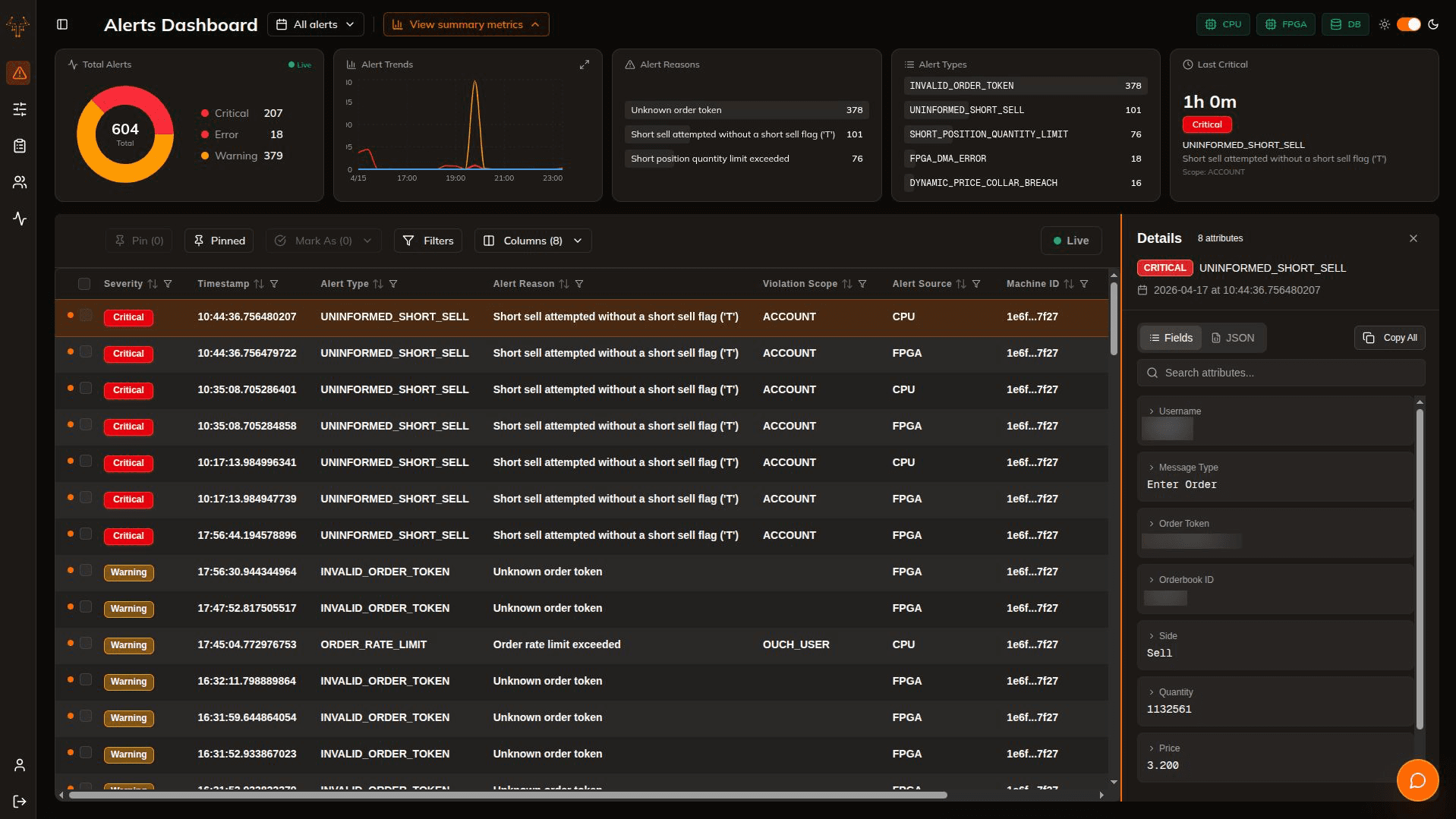Open the All alerts dropdown
Image resolution: width=1456 pixels, height=819 pixels.
pyautogui.click(x=315, y=24)
